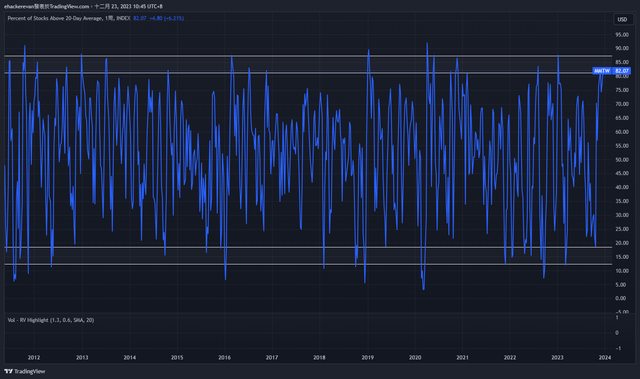
Task: Select the horizontal line near 18 level
Action: coord(308,247)
